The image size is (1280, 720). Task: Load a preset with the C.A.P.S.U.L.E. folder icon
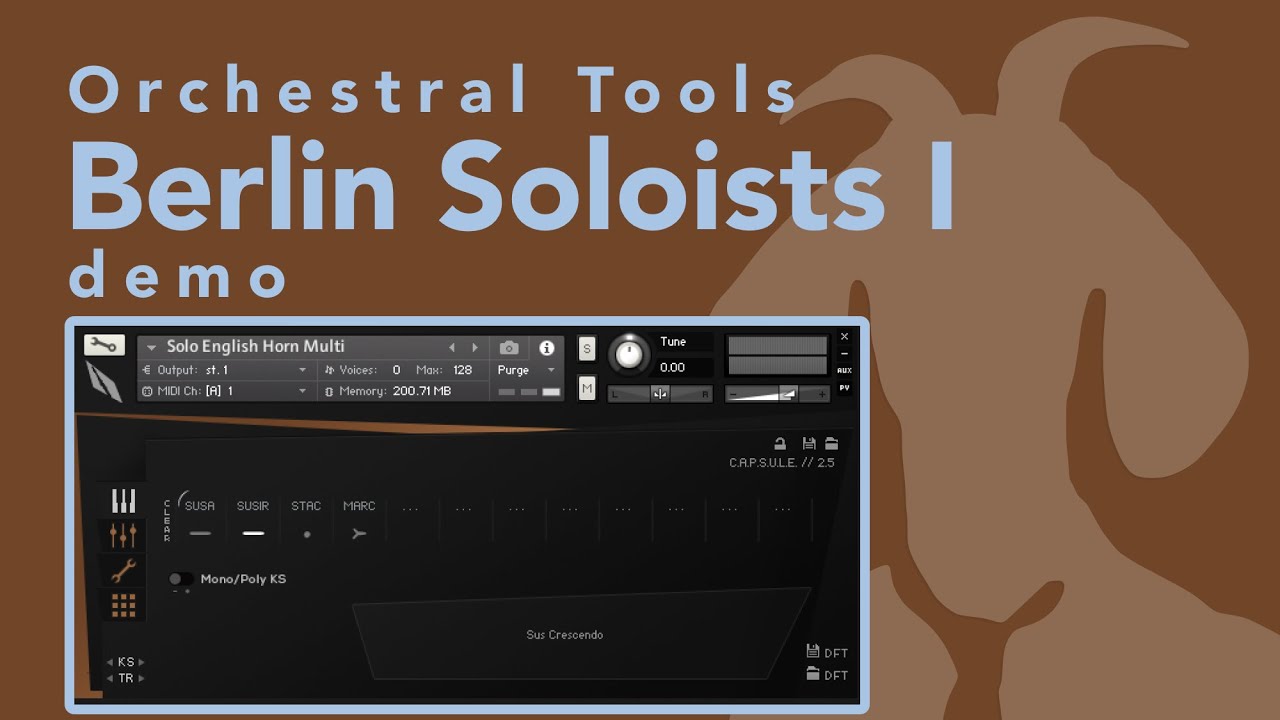(830, 444)
